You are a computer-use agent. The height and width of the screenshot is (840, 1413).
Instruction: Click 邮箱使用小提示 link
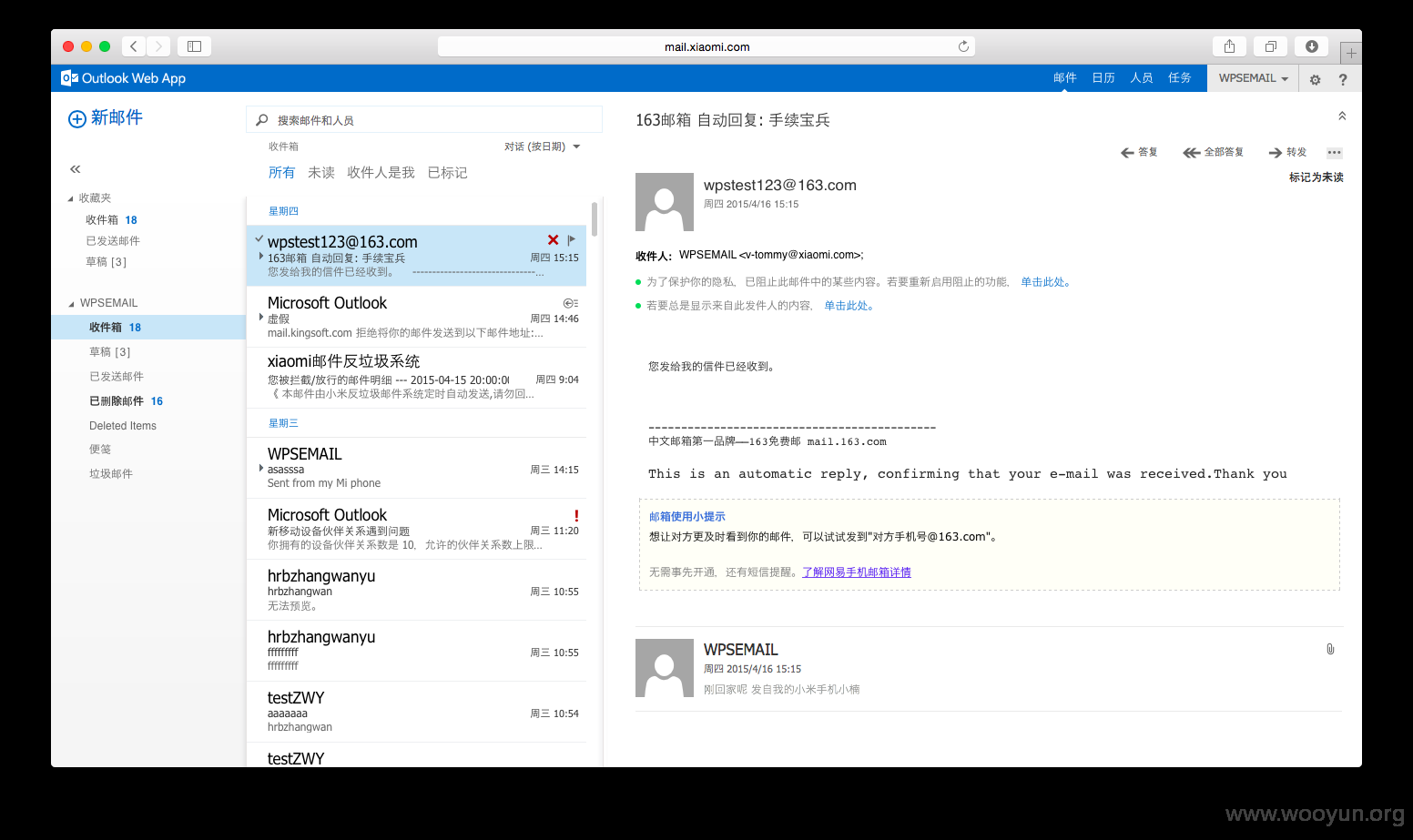pos(687,517)
